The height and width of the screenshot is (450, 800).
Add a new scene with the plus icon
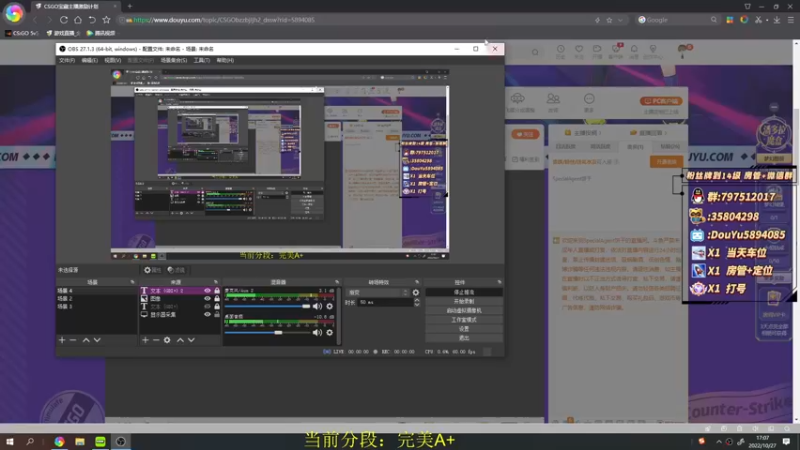click(62, 340)
